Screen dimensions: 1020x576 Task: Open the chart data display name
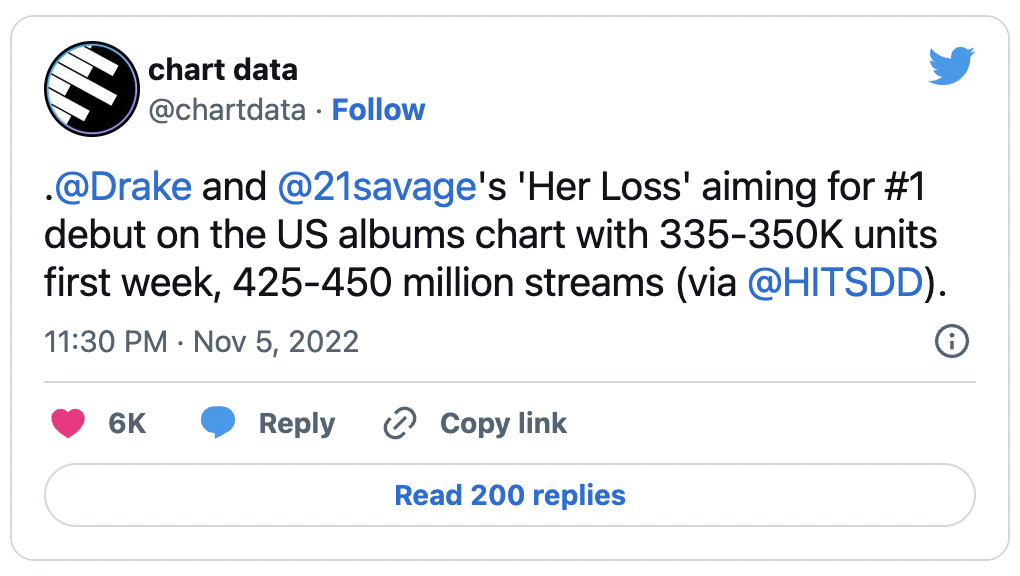pos(223,70)
